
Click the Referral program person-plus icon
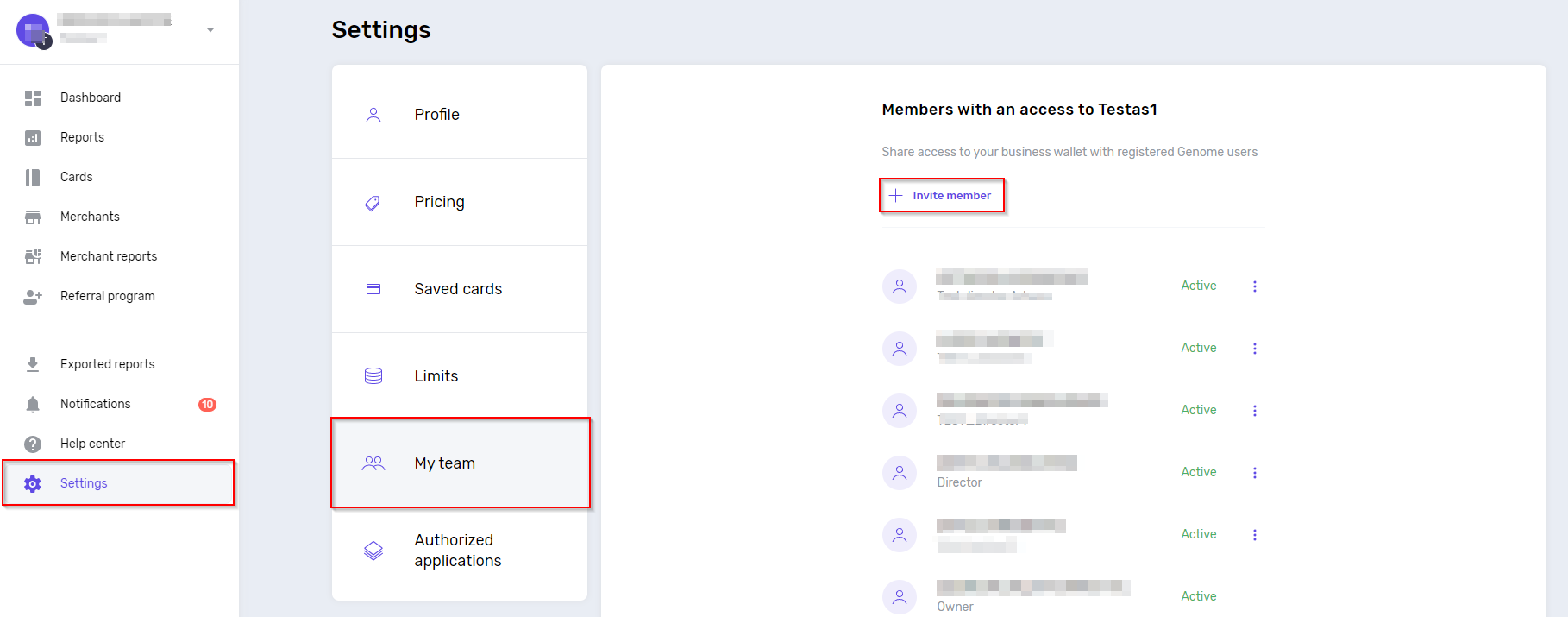[x=33, y=297]
